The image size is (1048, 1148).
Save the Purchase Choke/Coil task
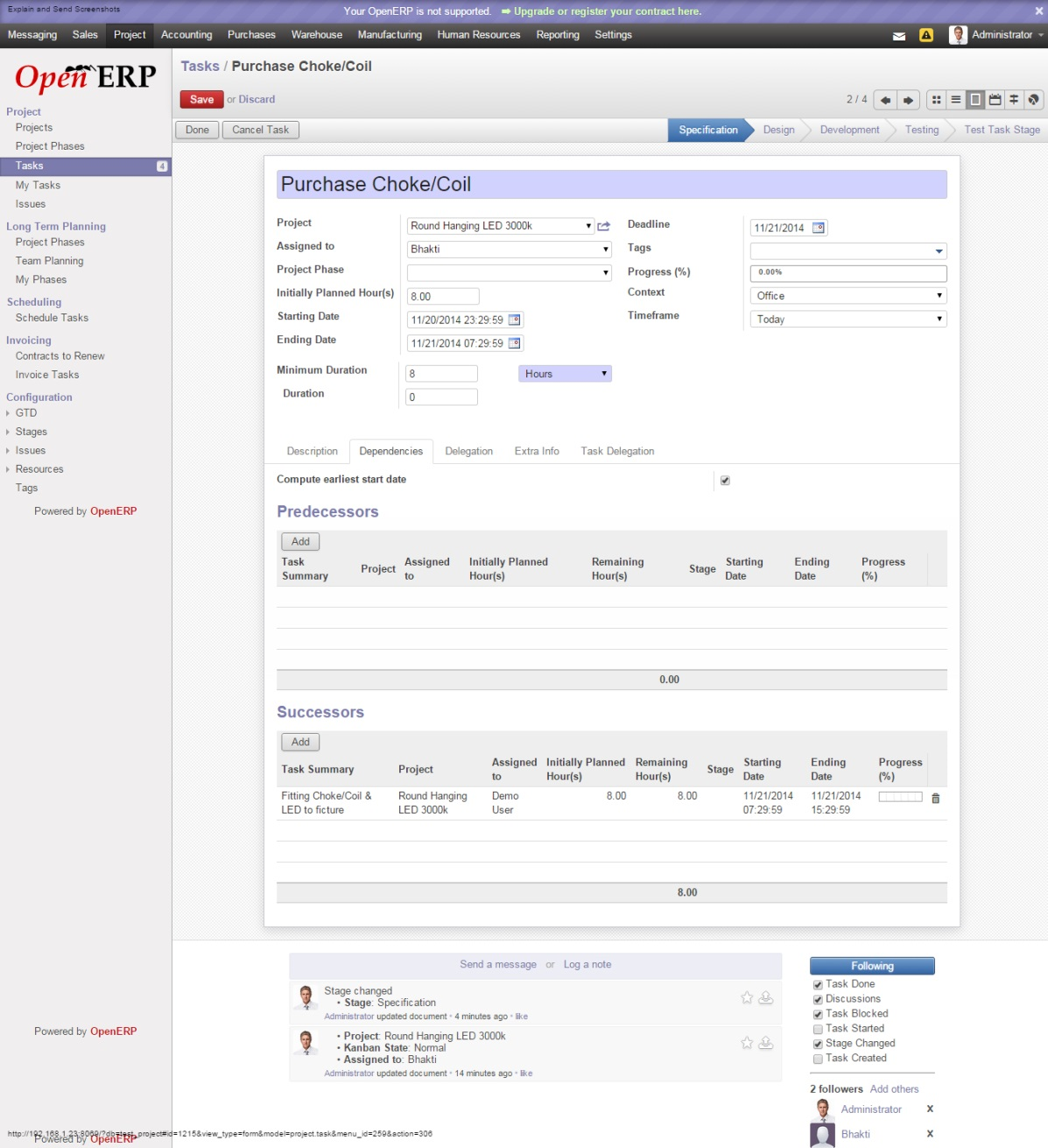click(x=200, y=99)
